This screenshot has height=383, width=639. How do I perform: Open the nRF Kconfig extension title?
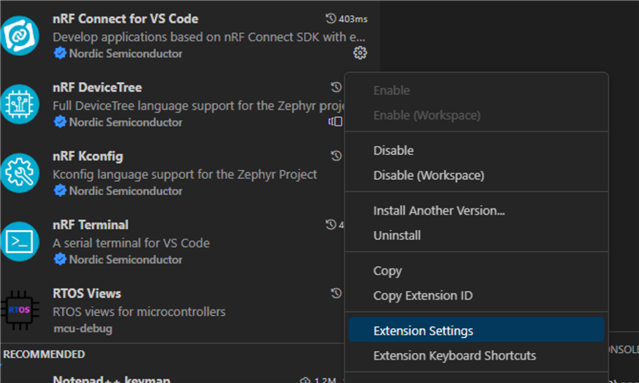(88, 156)
